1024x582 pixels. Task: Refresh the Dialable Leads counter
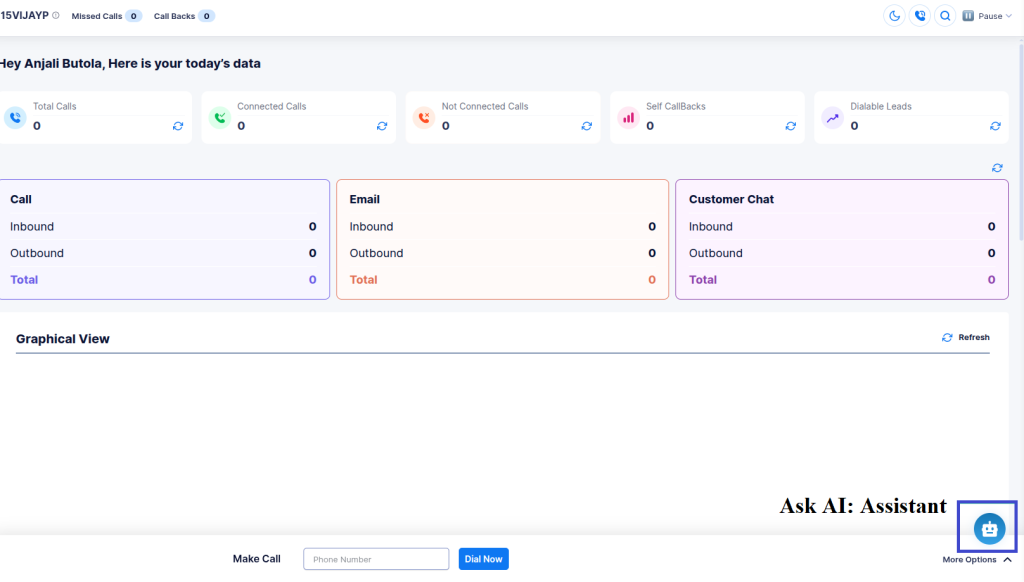tap(995, 126)
